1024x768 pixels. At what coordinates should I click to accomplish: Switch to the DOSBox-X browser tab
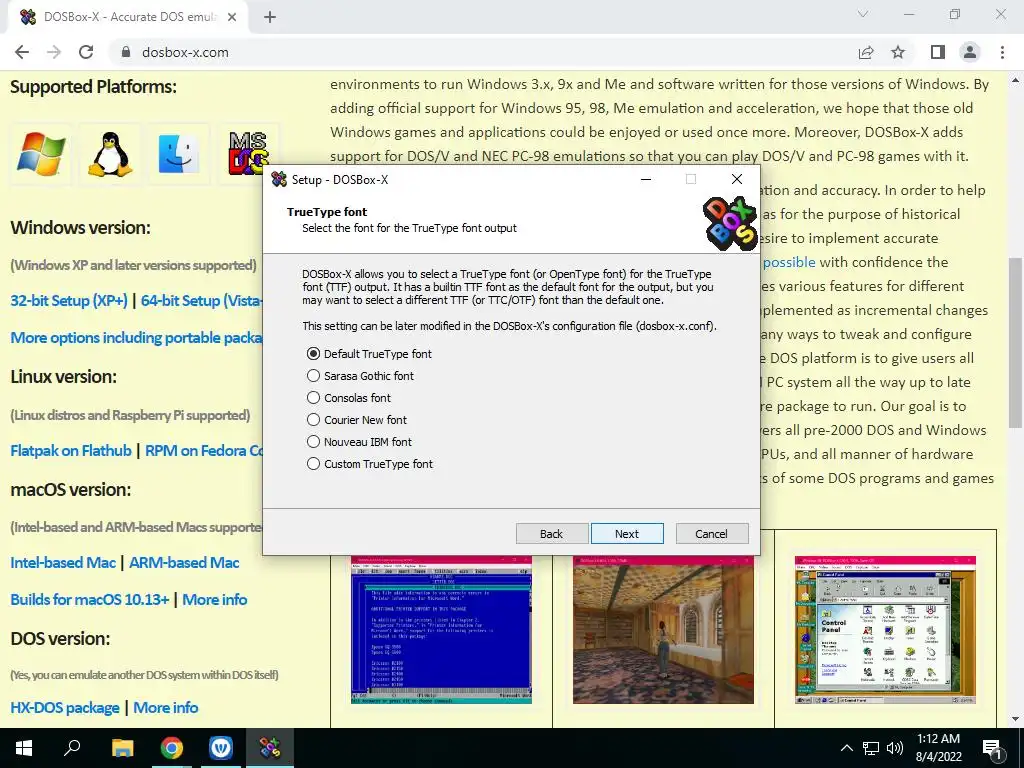tap(129, 18)
